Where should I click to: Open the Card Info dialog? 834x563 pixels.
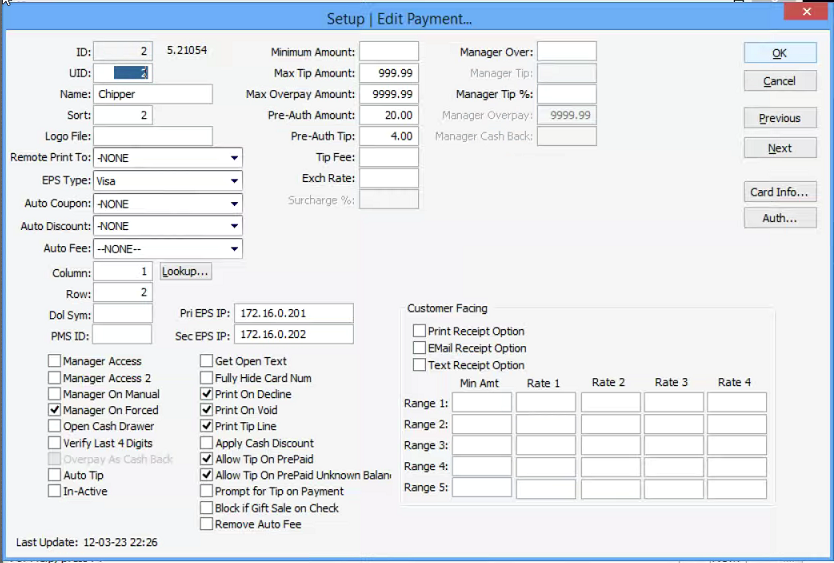tap(779, 192)
